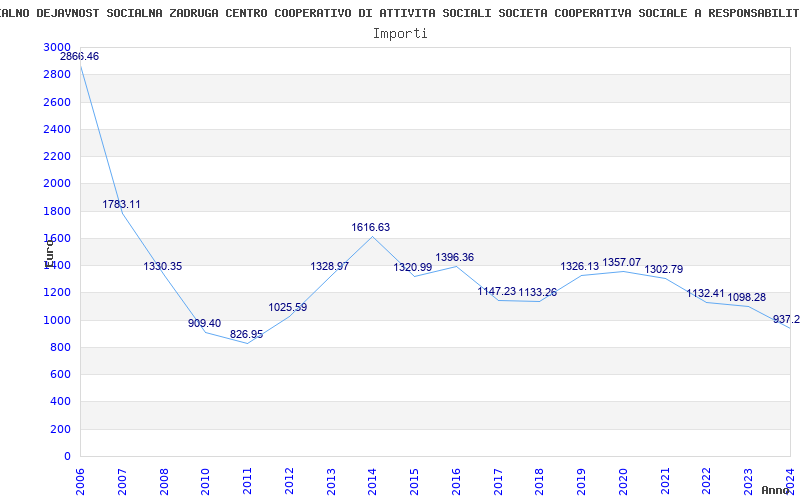Select the 2016 x-axis year label
Viewport: 800px width, 500px height.
[x=456, y=482]
